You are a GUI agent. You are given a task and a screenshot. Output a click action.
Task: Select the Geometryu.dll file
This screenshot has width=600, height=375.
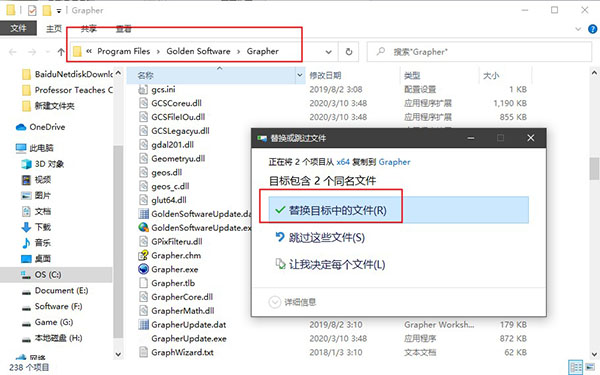pyautogui.click(x=178, y=158)
